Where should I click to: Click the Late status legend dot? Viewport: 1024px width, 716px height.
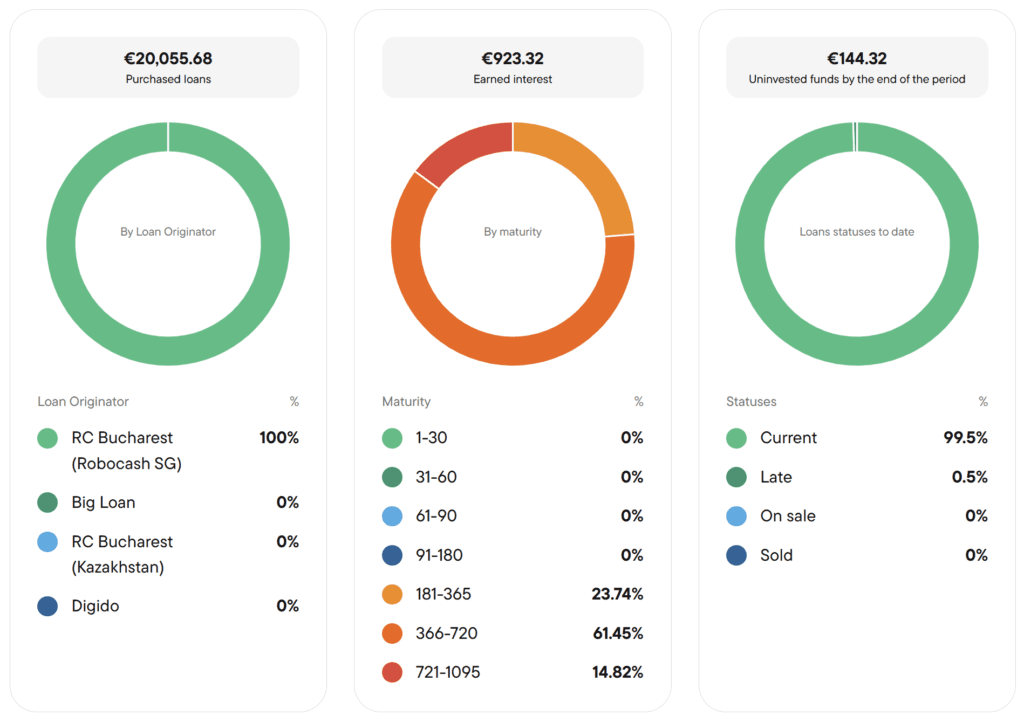coord(737,478)
